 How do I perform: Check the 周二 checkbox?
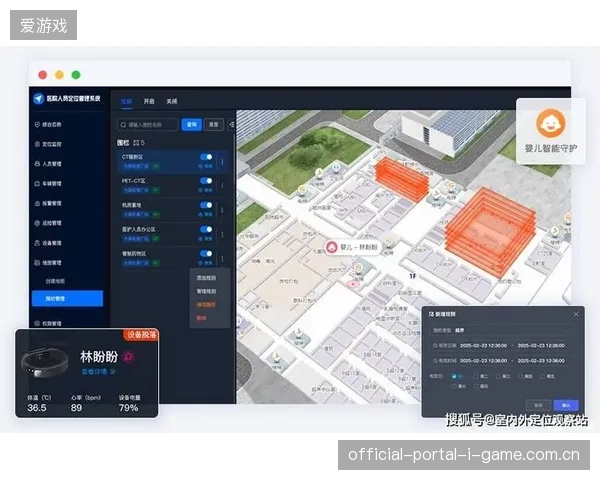click(x=476, y=377)
